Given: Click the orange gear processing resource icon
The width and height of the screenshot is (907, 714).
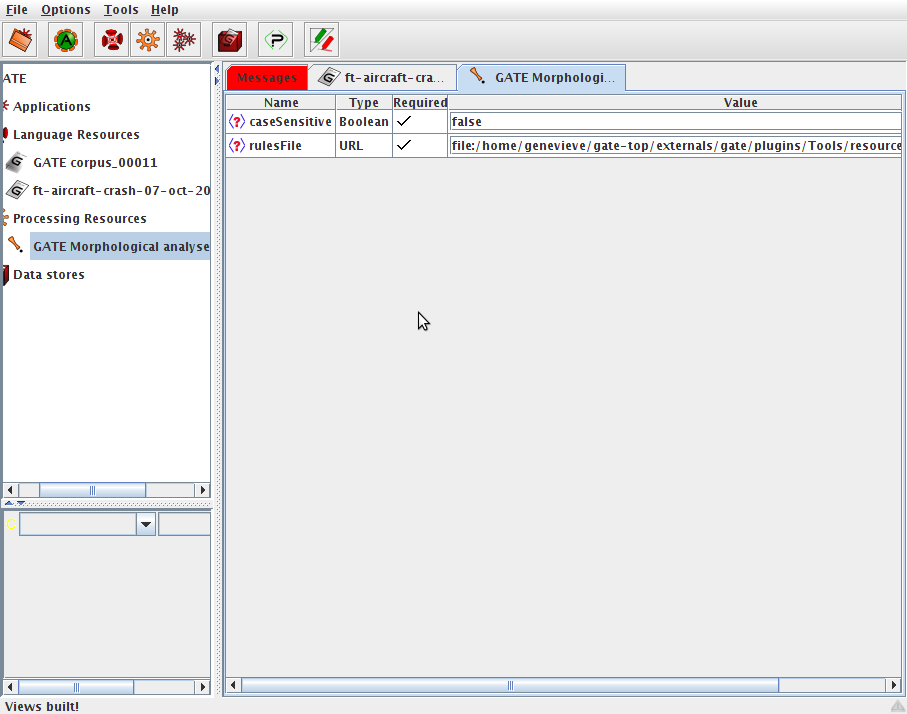Looking at the screenshot, I should point(148,40).
